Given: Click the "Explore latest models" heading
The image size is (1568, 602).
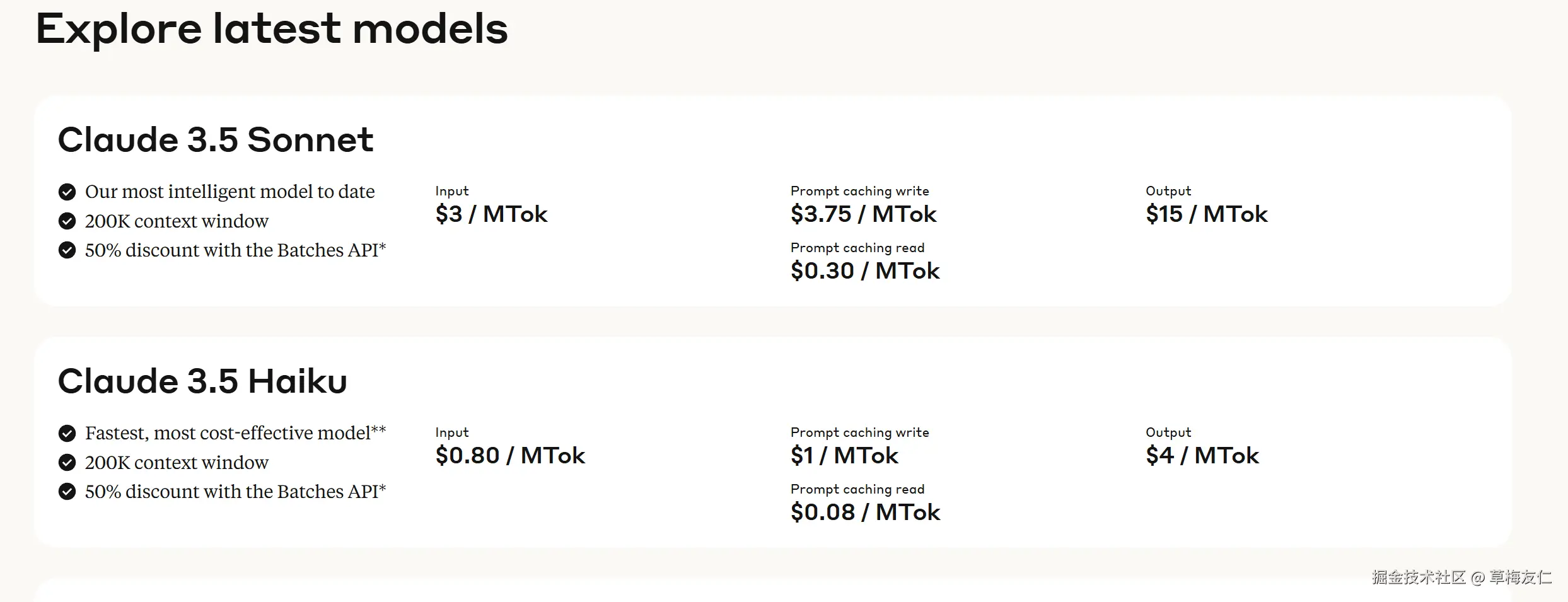Looking at the screenshot, I should coord(272,29).
